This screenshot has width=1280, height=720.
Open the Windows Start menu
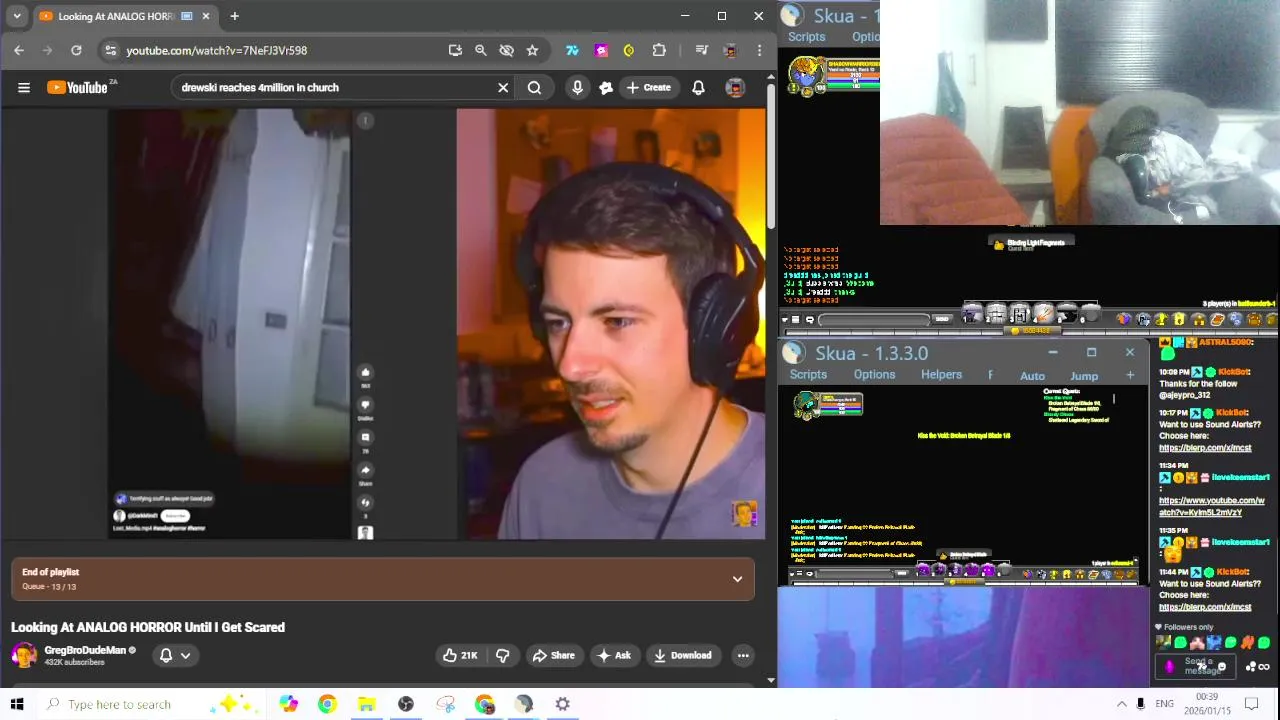[x=17, y=704]
